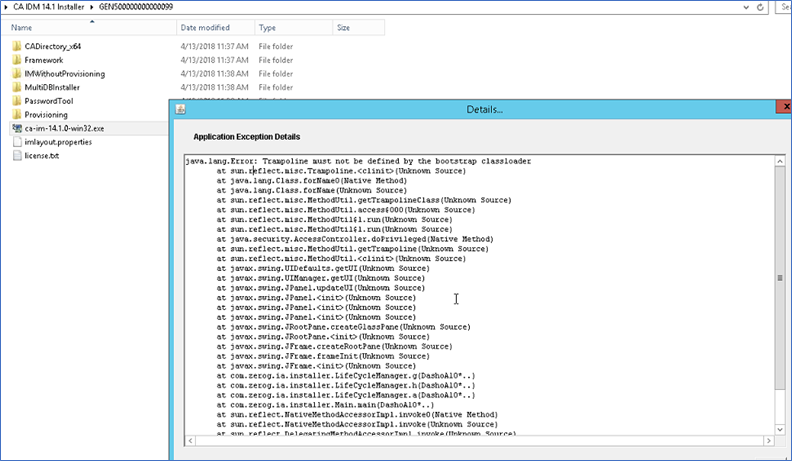
Task: Click the imlayout.properties file icon
Action: pos(17,142)
